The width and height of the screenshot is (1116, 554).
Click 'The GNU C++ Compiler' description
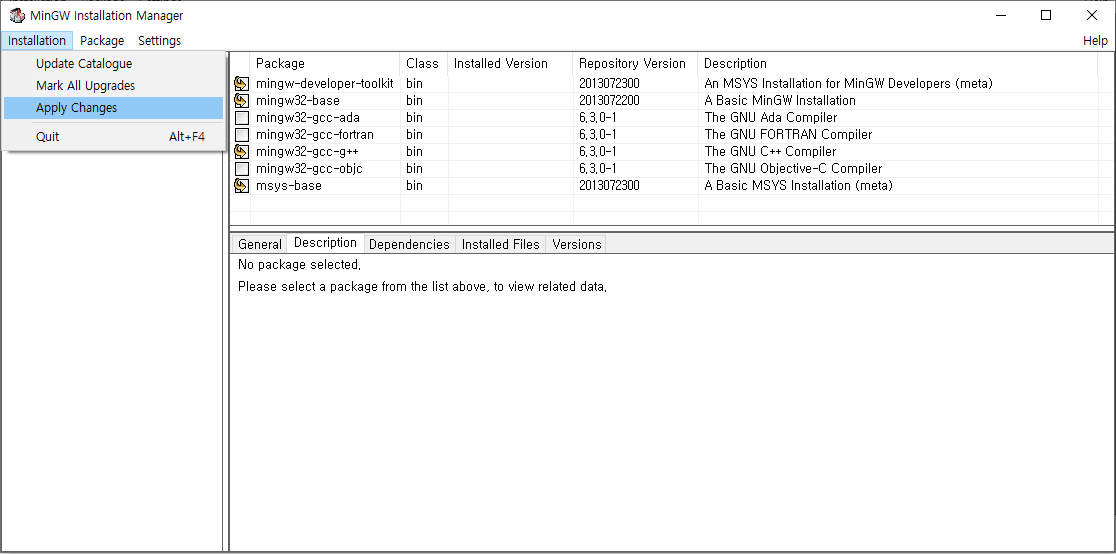click(x=770, y=152)
